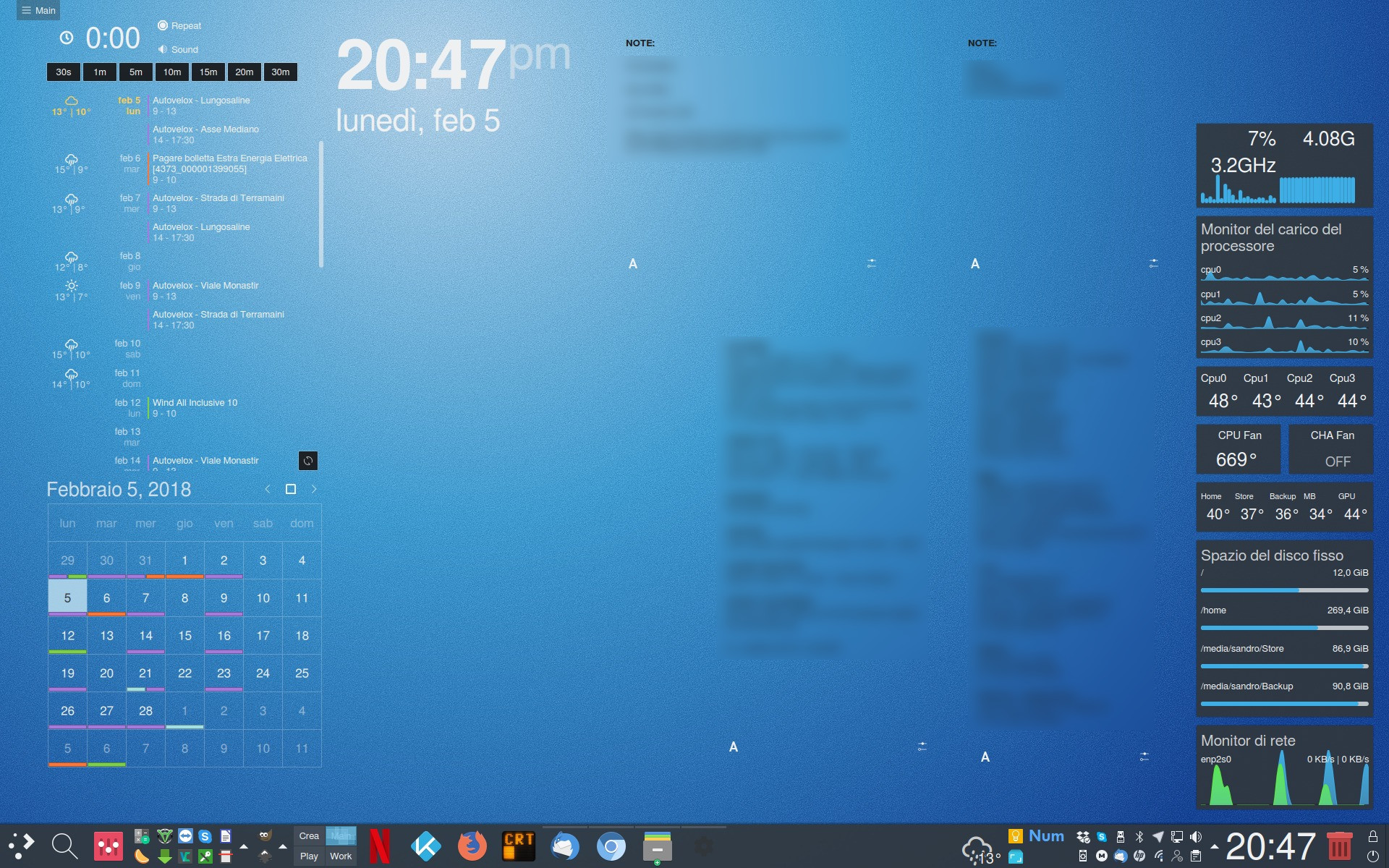Jump to today with calendar square button
The image size is (1389, 868).
coord(291,489)
